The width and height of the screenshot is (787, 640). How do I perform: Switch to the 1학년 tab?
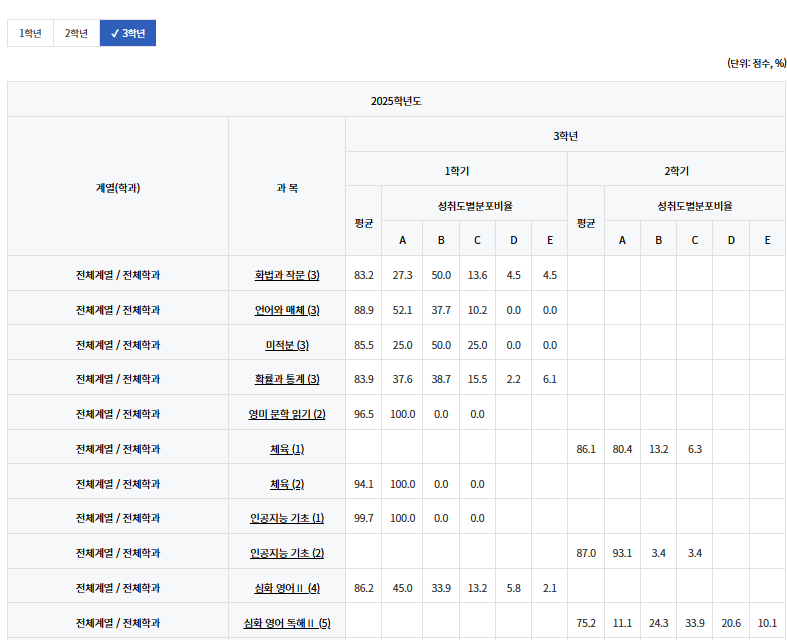(x=30, y=33)
